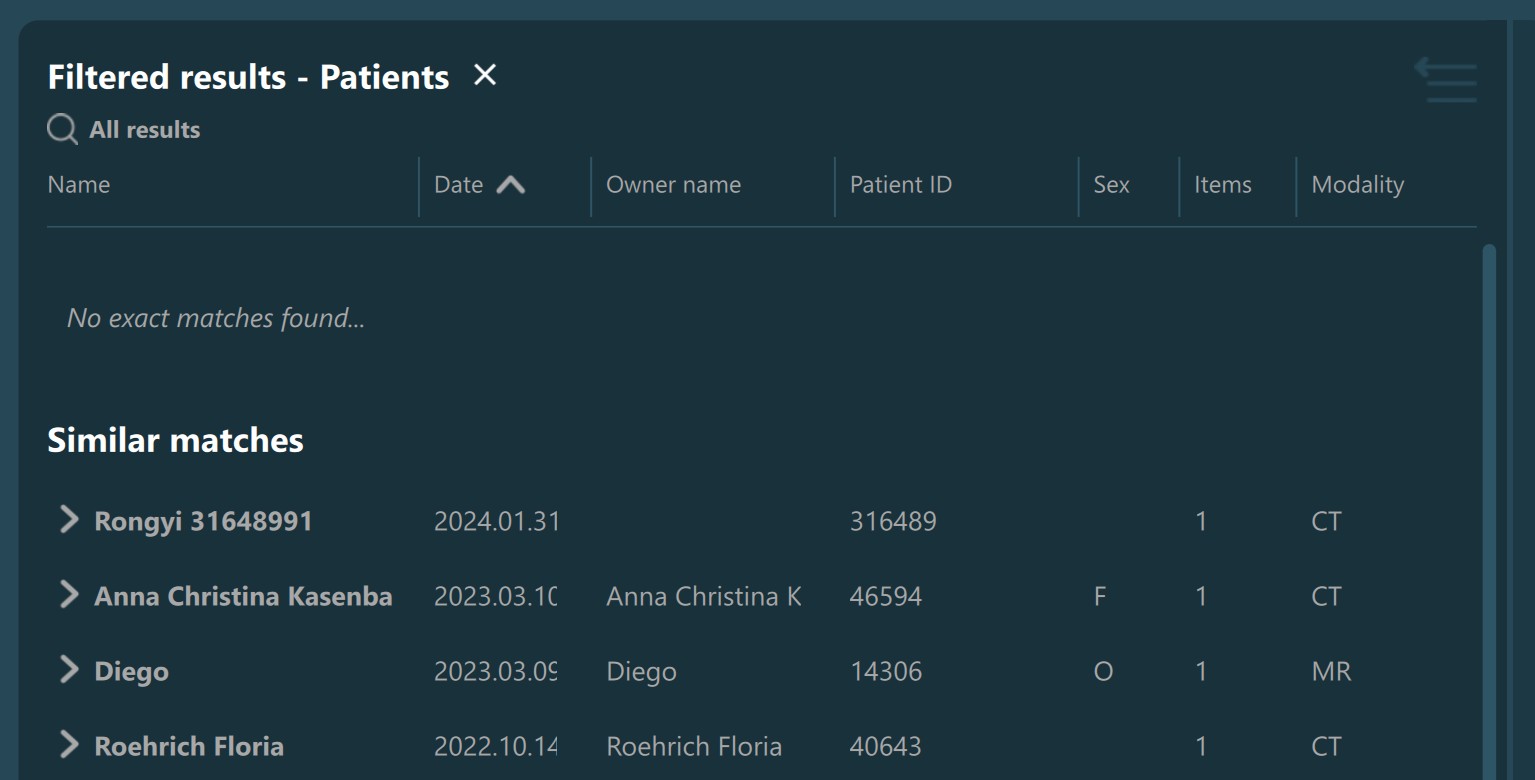Sort by the Patient ID column header
Image resolution: width=1535 pixels, height=780 pixels.
(x=900, y=185)
